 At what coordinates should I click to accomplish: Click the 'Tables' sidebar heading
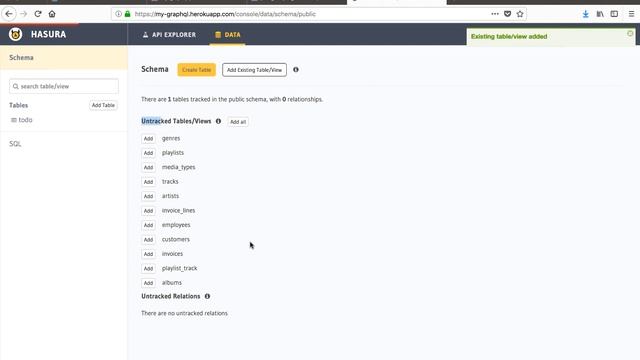point(19,105)
